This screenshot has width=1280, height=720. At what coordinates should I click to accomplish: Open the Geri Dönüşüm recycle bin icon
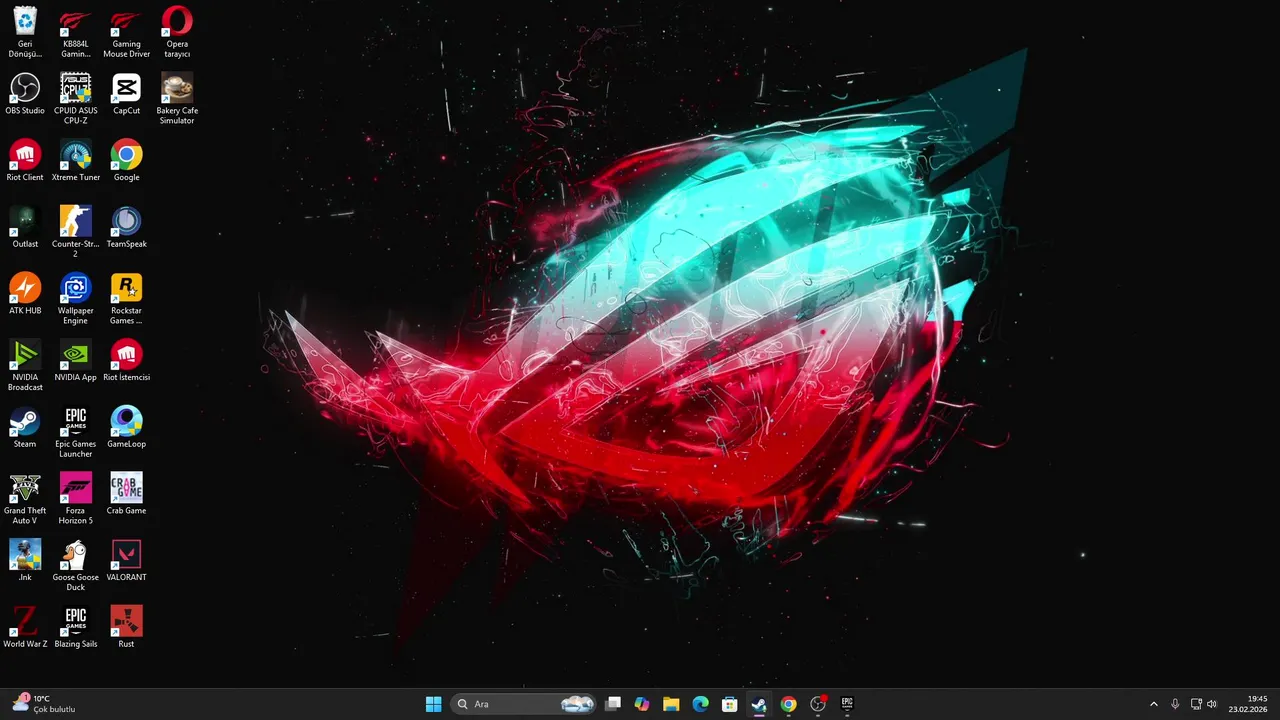25,32
